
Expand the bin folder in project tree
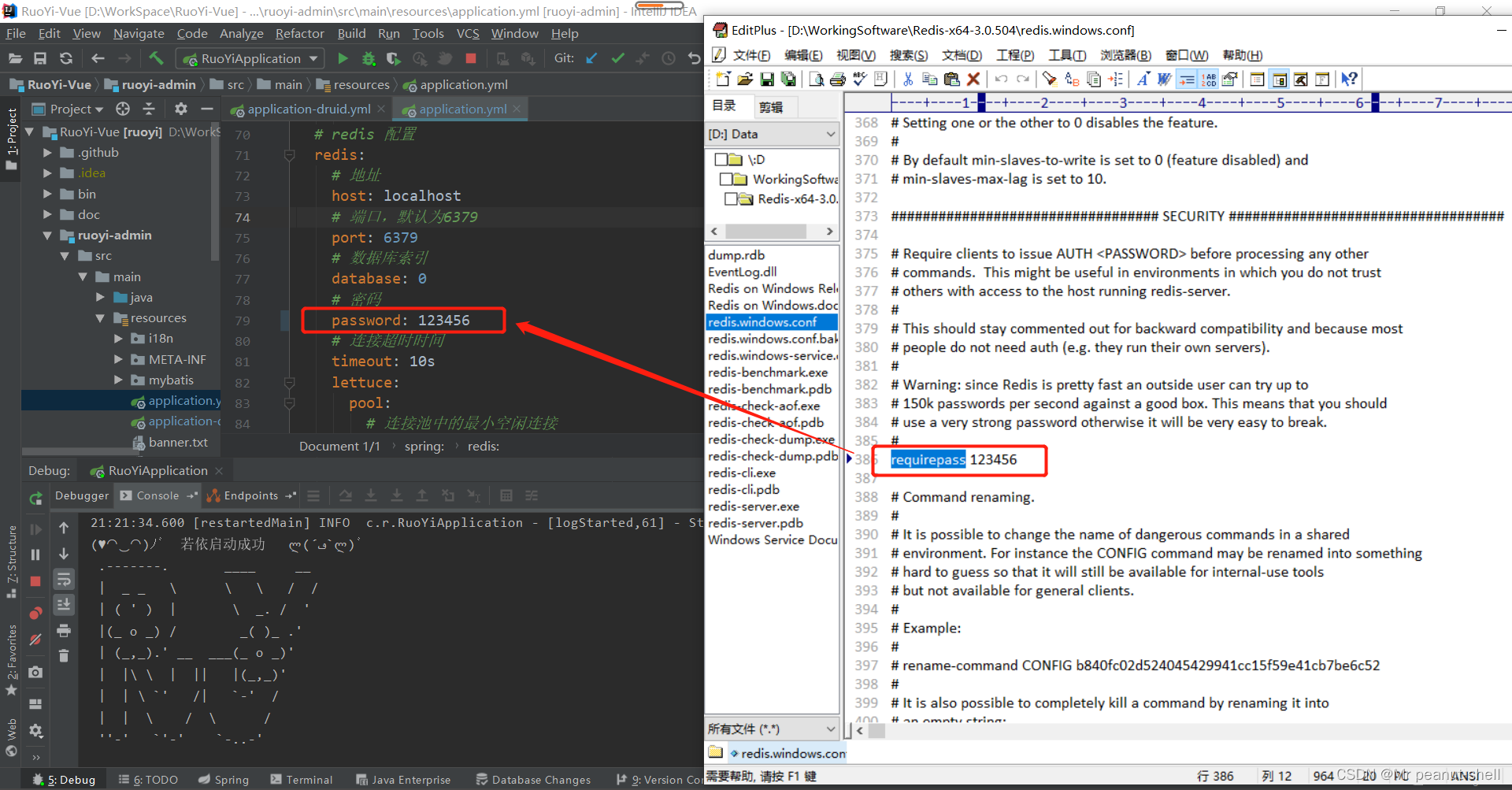pos(47,194)
